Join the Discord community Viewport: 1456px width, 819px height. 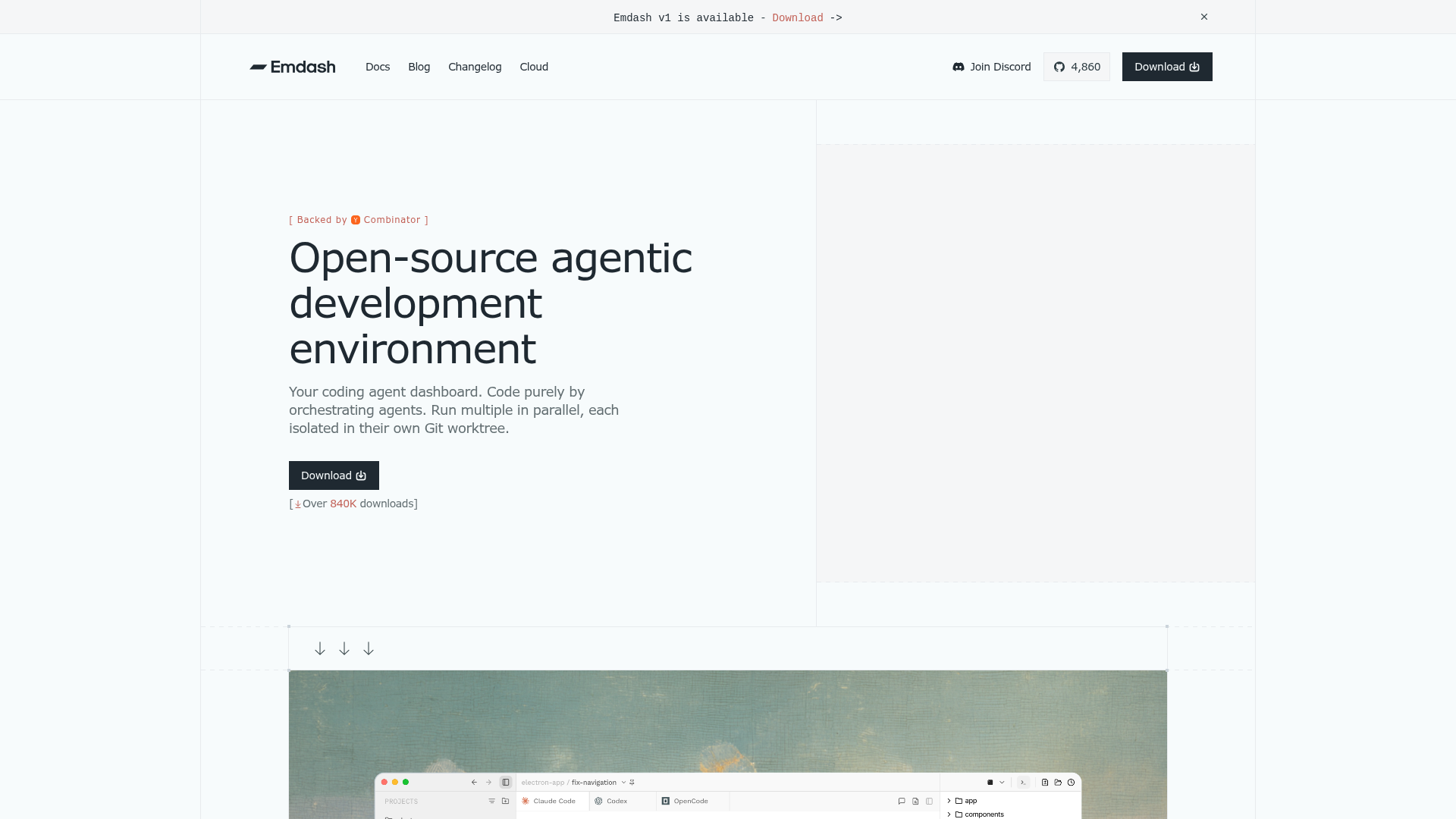992,67
